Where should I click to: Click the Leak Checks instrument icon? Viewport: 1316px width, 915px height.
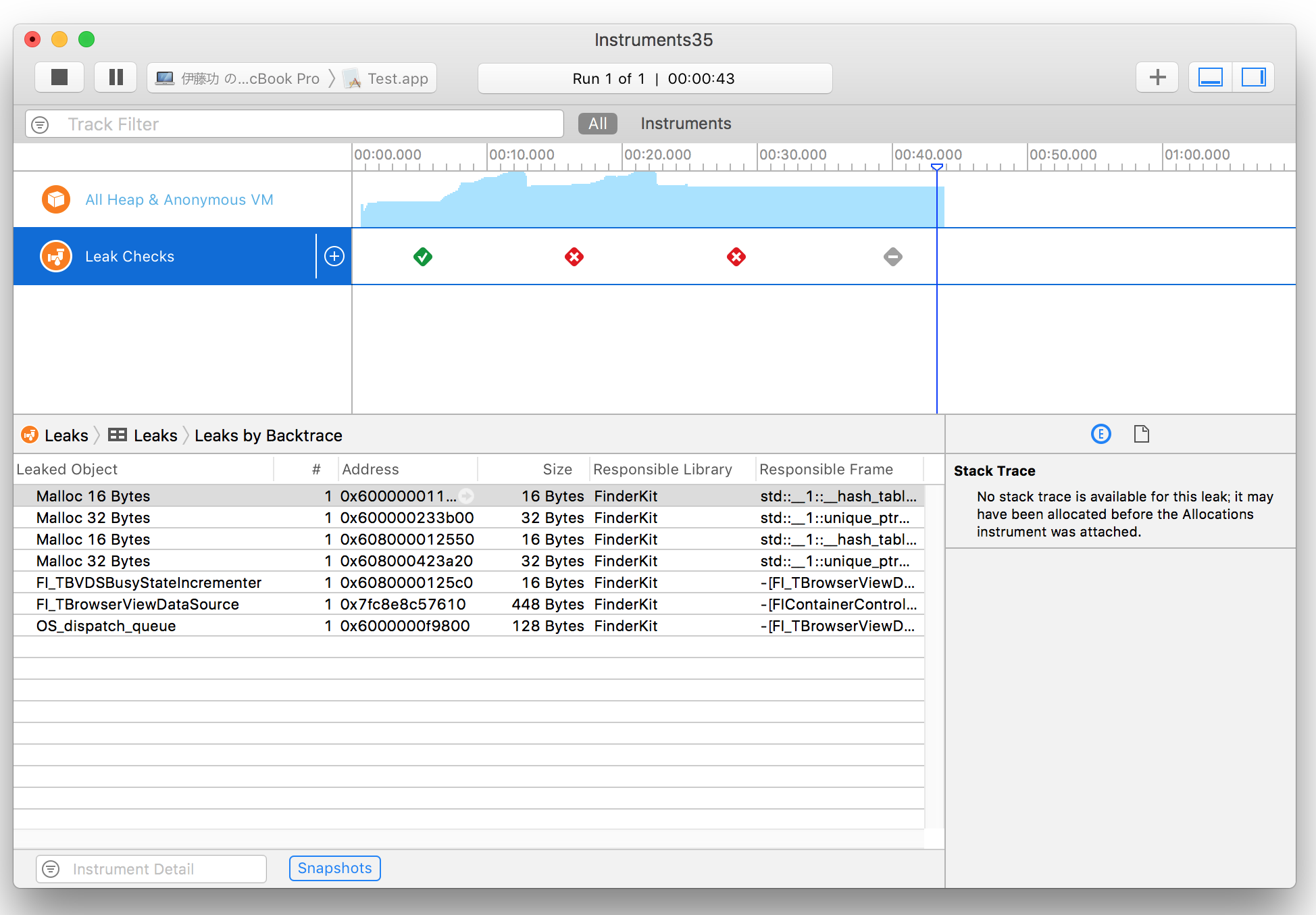56,257
